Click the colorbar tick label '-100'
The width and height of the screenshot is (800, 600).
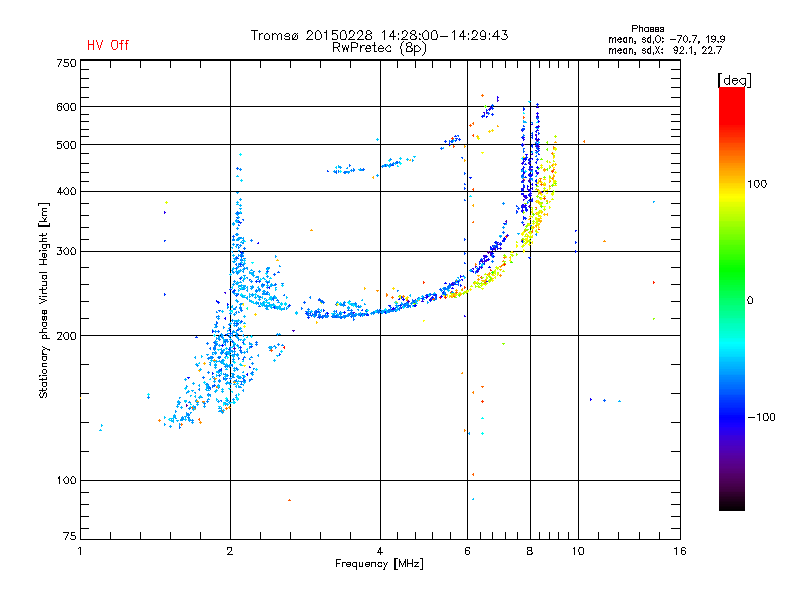click(761, 417)
